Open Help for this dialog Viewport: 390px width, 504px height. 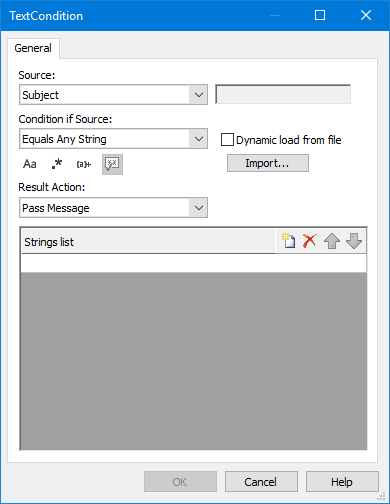point(342,482)
